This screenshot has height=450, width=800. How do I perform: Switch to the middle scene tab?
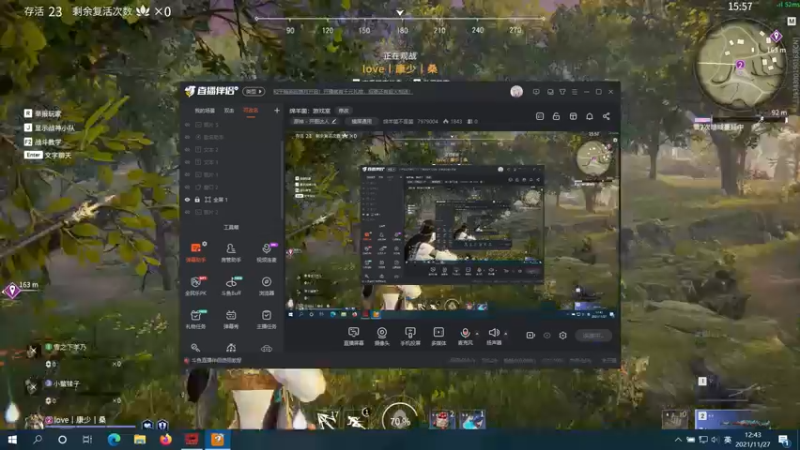pyautogui.click(x=229, y=110)
